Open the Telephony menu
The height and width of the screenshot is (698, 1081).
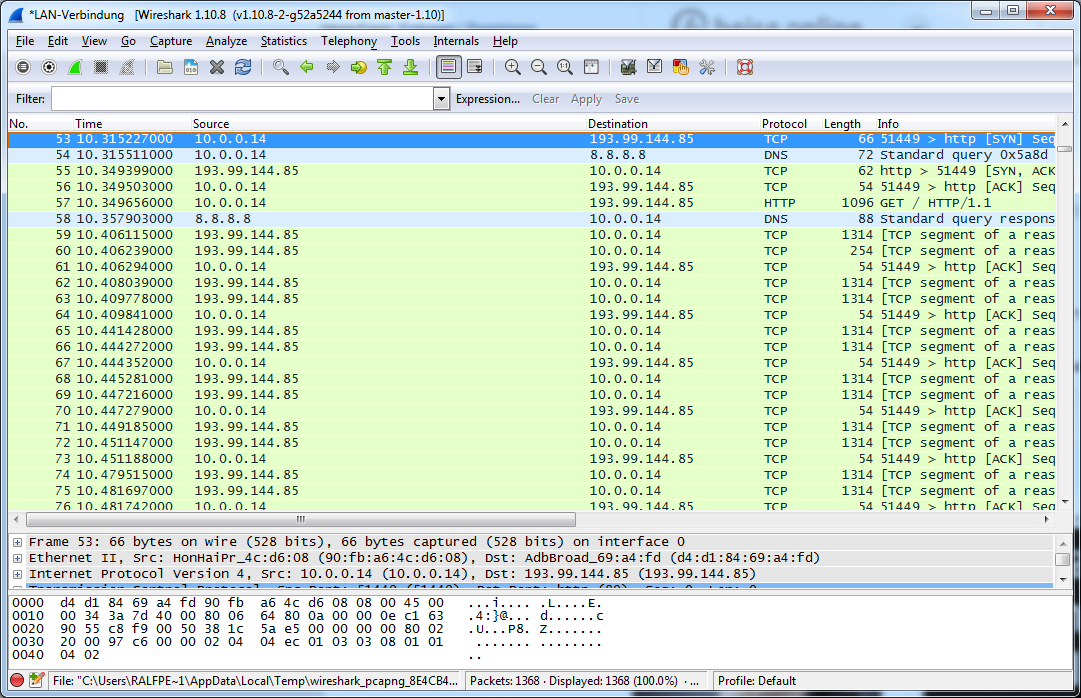coord(348,41)
